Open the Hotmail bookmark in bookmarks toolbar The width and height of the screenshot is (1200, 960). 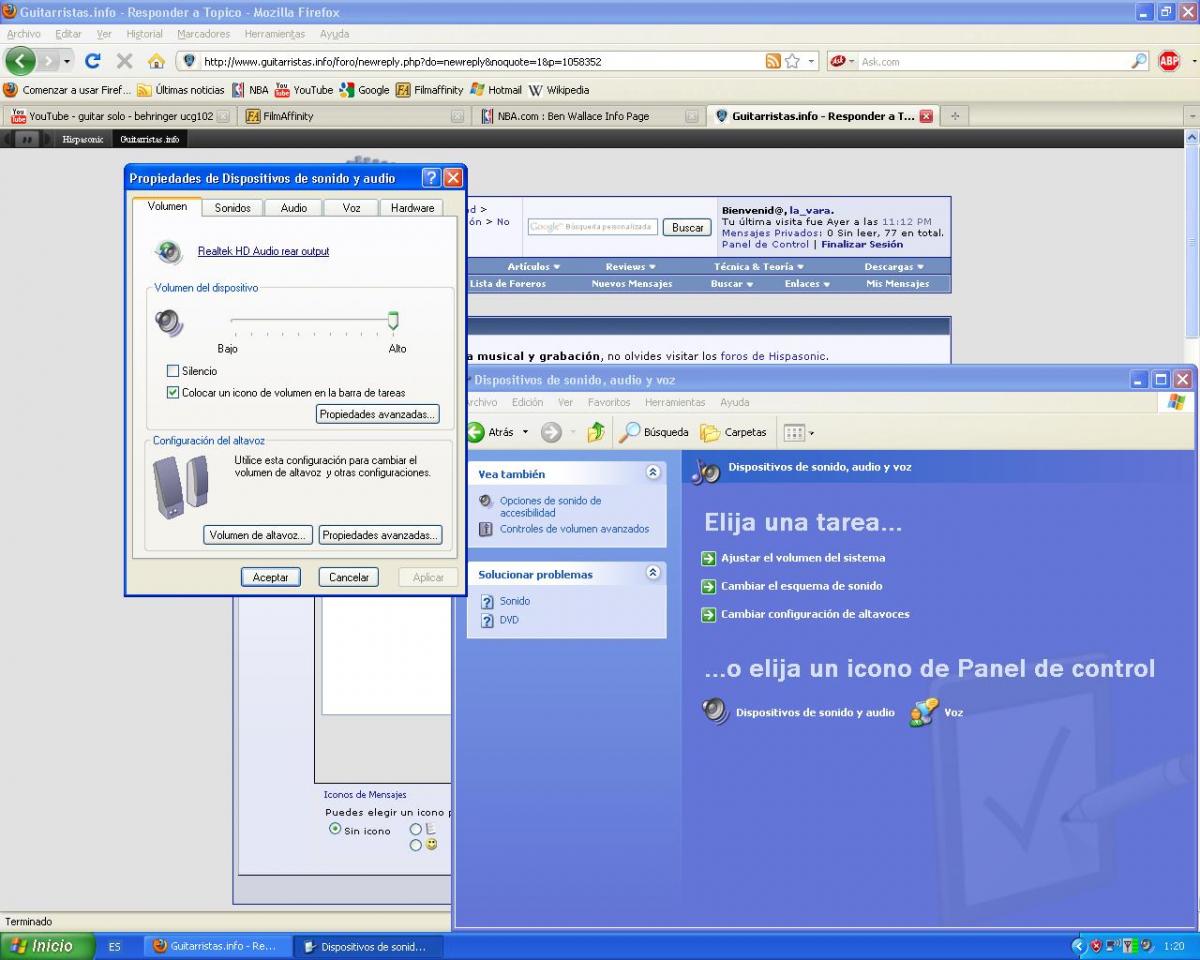pos(496,90)
